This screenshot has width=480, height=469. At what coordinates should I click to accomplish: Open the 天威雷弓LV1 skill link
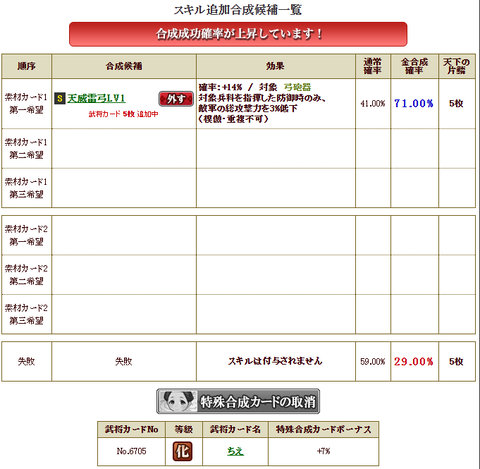tap(96, 98)
